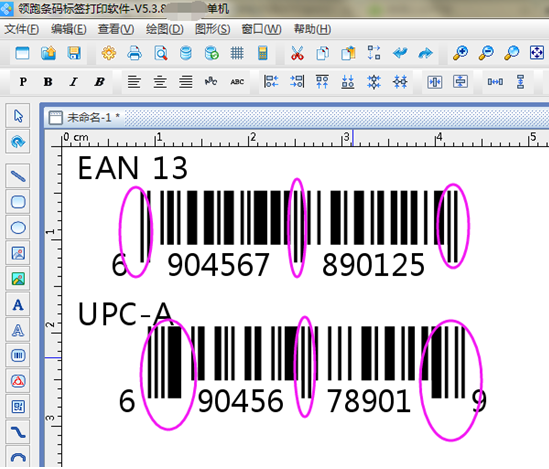Align objects to right edge

[x=297, y=82]
